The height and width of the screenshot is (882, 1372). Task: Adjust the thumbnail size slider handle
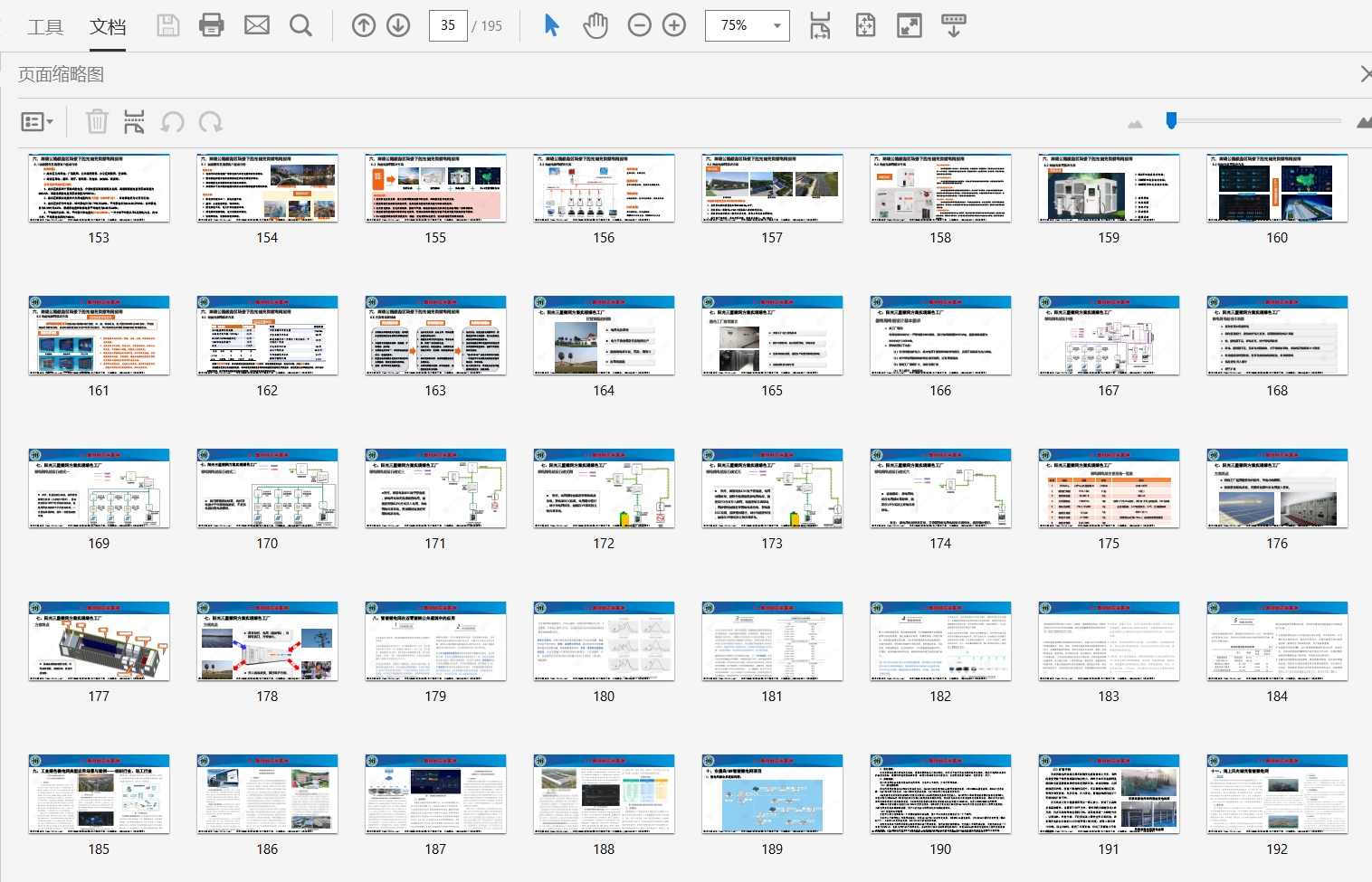point(1171,120)
